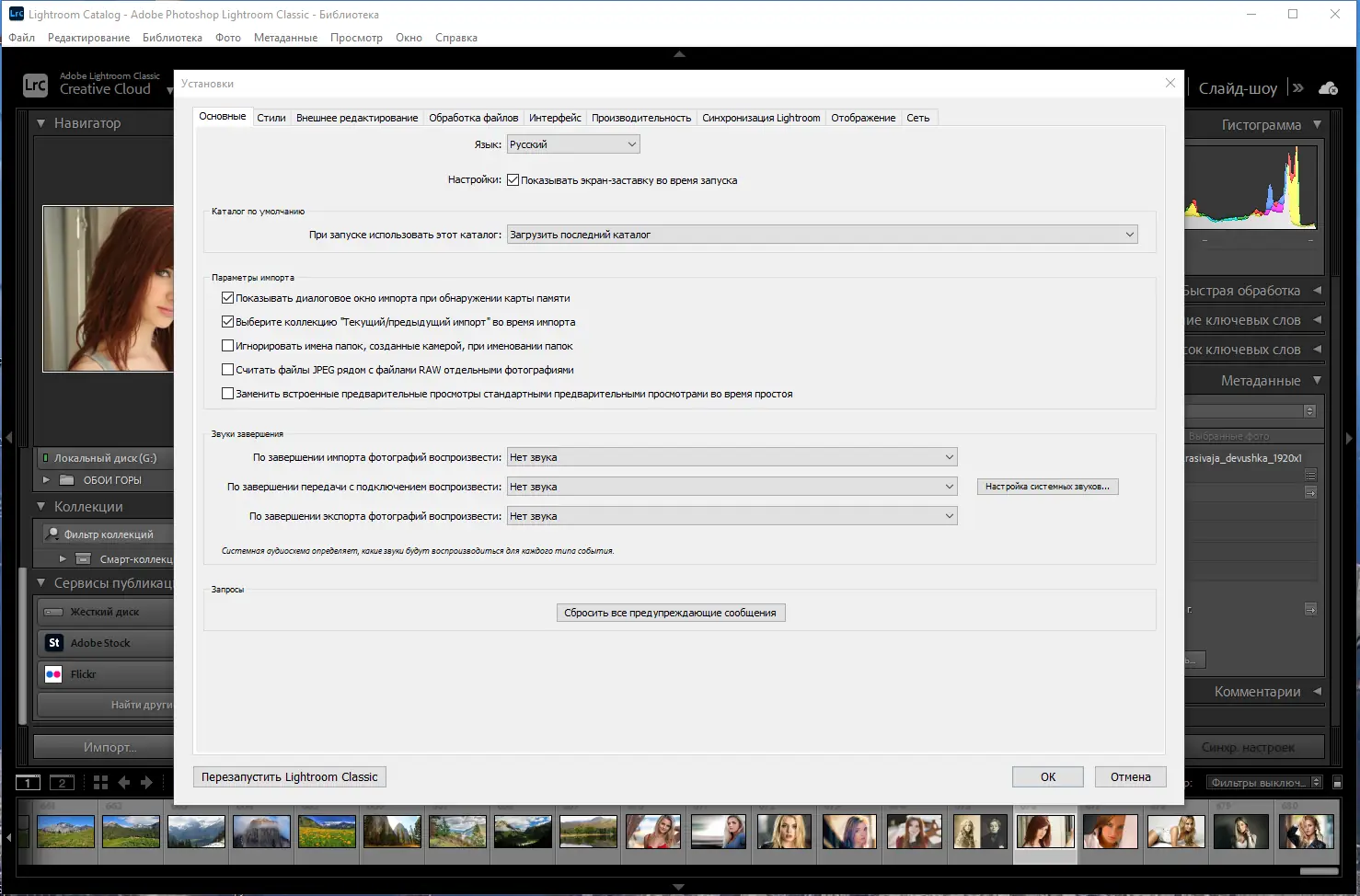This screenshot has width=1360, height=896.
Task: Open second window display 2
Action: 62,783
